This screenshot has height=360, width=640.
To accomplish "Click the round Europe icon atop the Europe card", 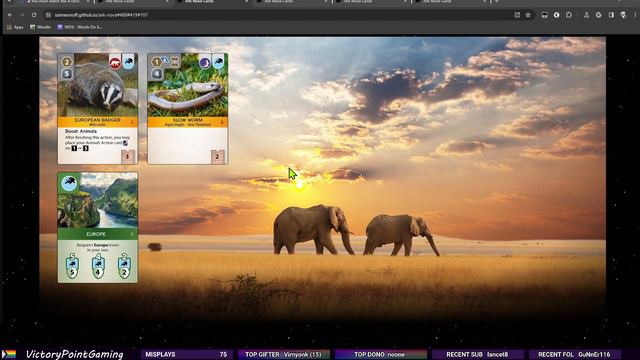I will 69,183.
